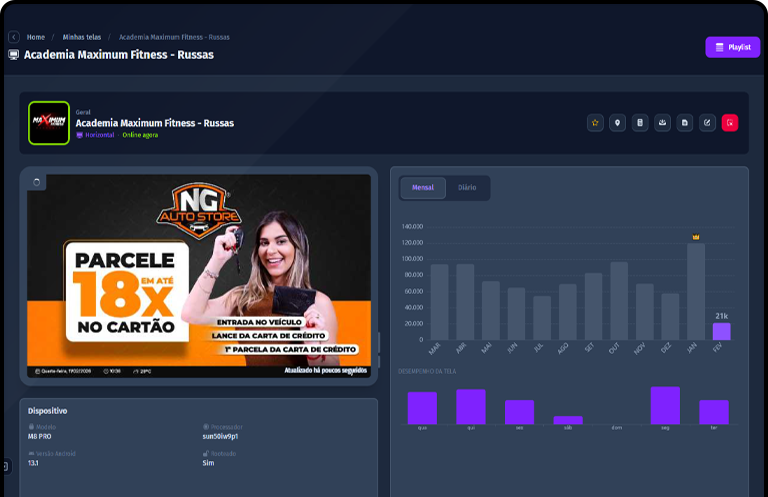Click the download tray icon

coord(663,123)
